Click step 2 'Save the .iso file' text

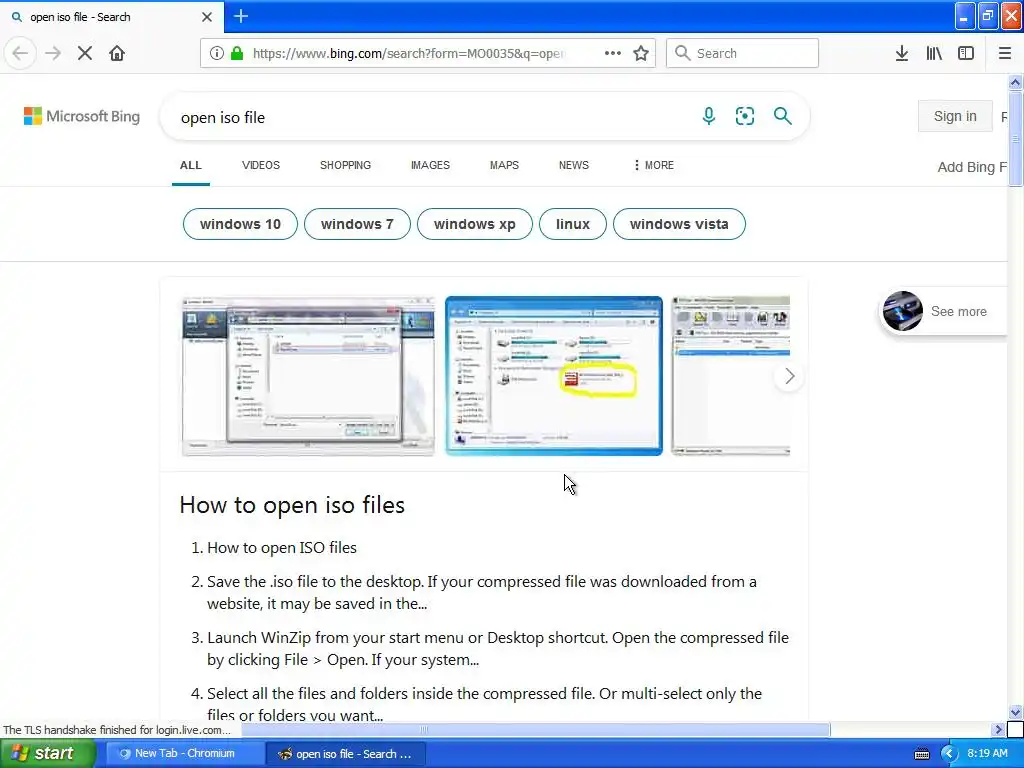[x=482, y=592]
